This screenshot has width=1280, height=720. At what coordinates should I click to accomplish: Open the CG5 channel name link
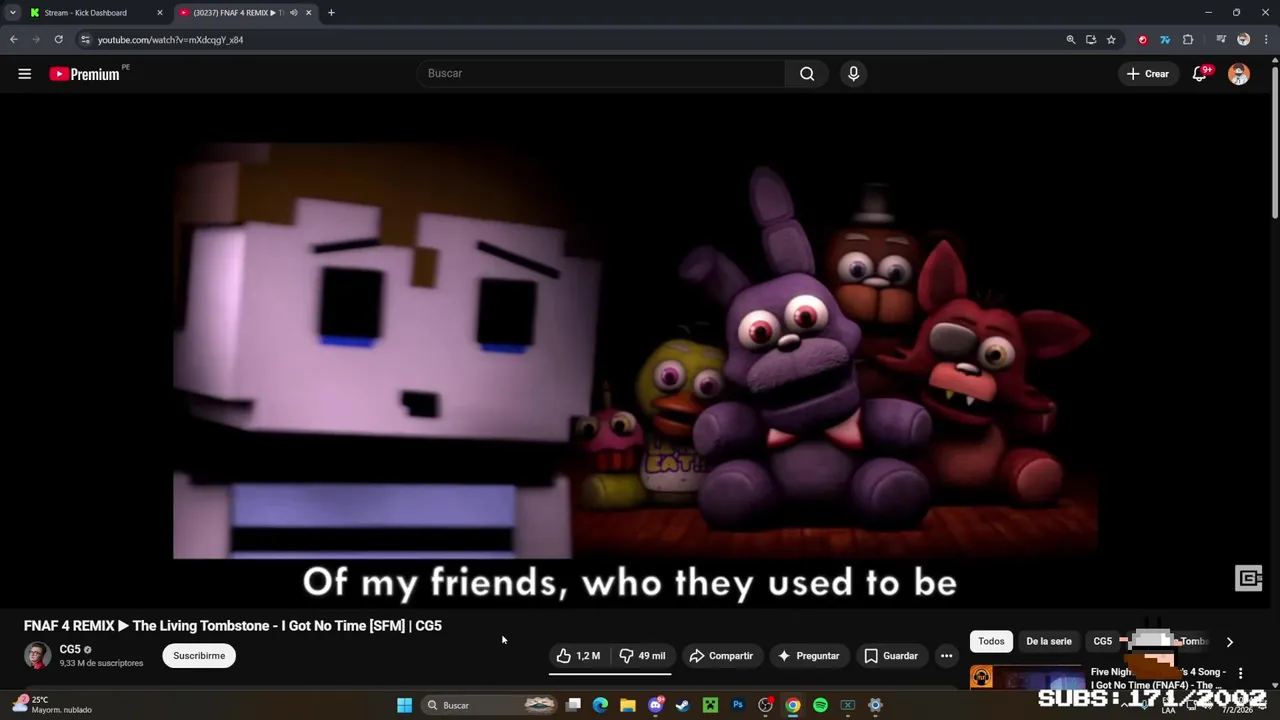[x=70, y=649]
